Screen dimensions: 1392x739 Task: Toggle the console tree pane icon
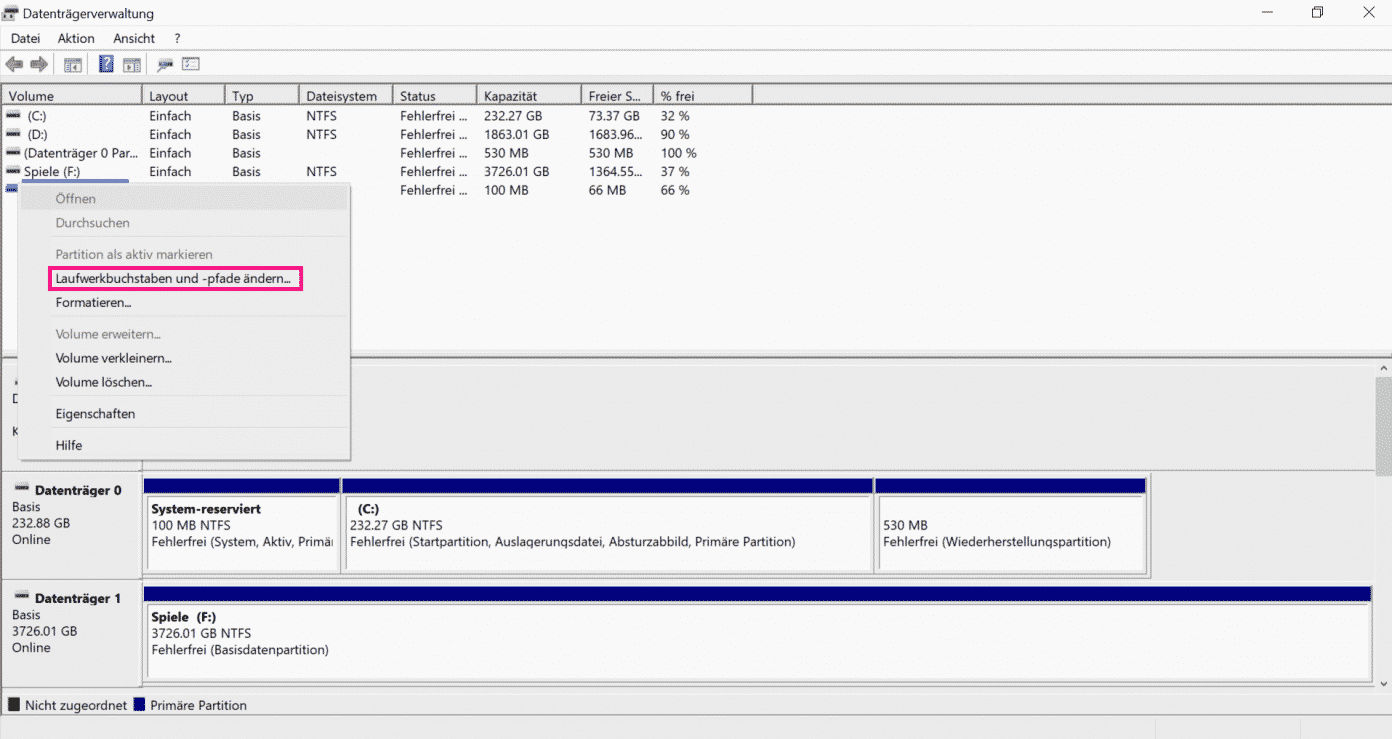pyautogui.click(x=73, y=64)
